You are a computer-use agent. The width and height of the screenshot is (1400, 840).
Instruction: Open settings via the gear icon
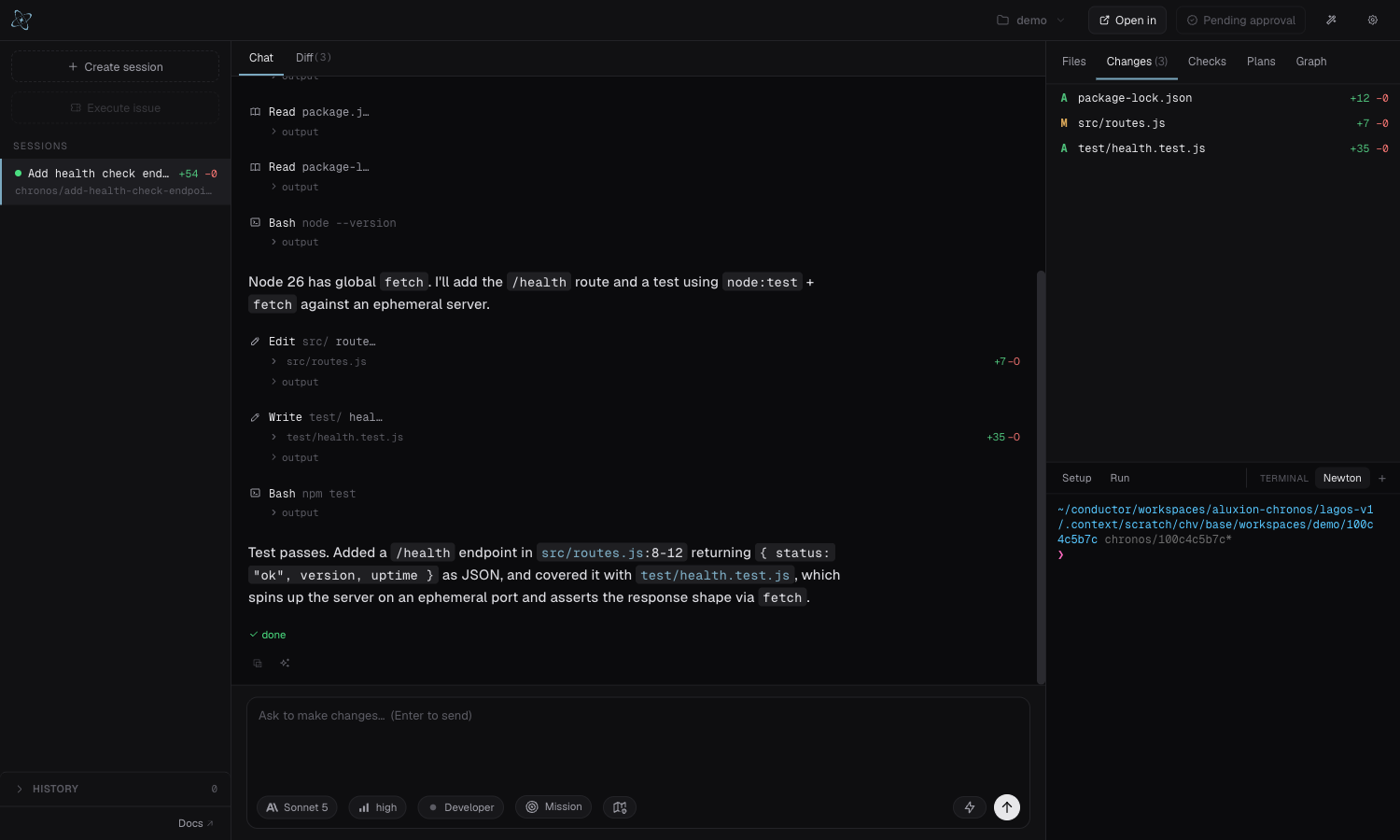1373,20
